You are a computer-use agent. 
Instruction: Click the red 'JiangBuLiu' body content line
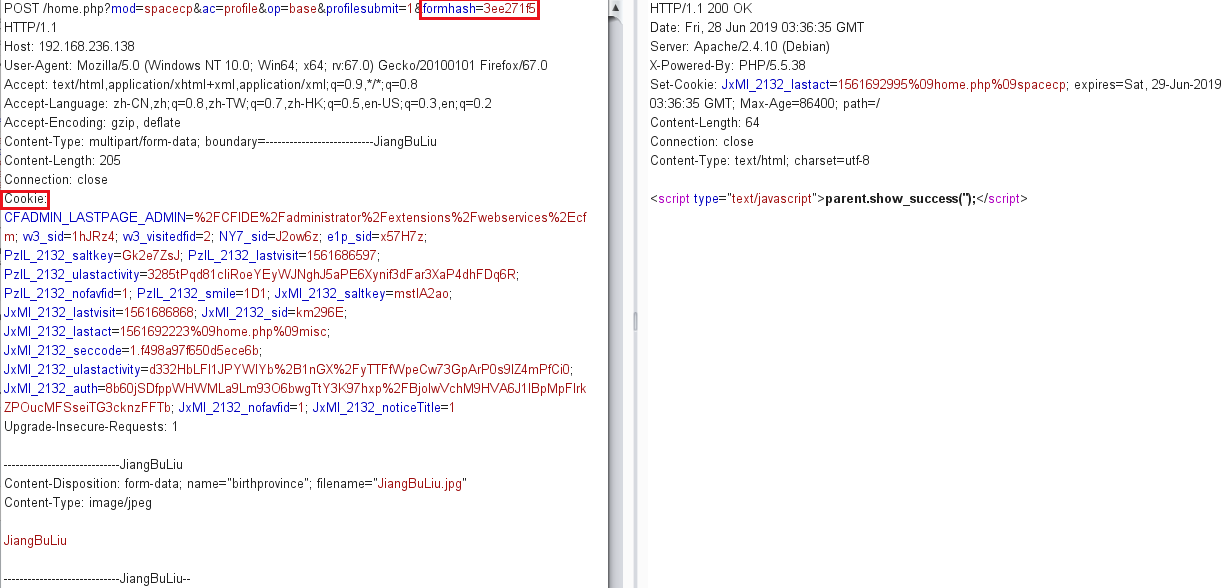pyautogui.click(x=36, y=540)
